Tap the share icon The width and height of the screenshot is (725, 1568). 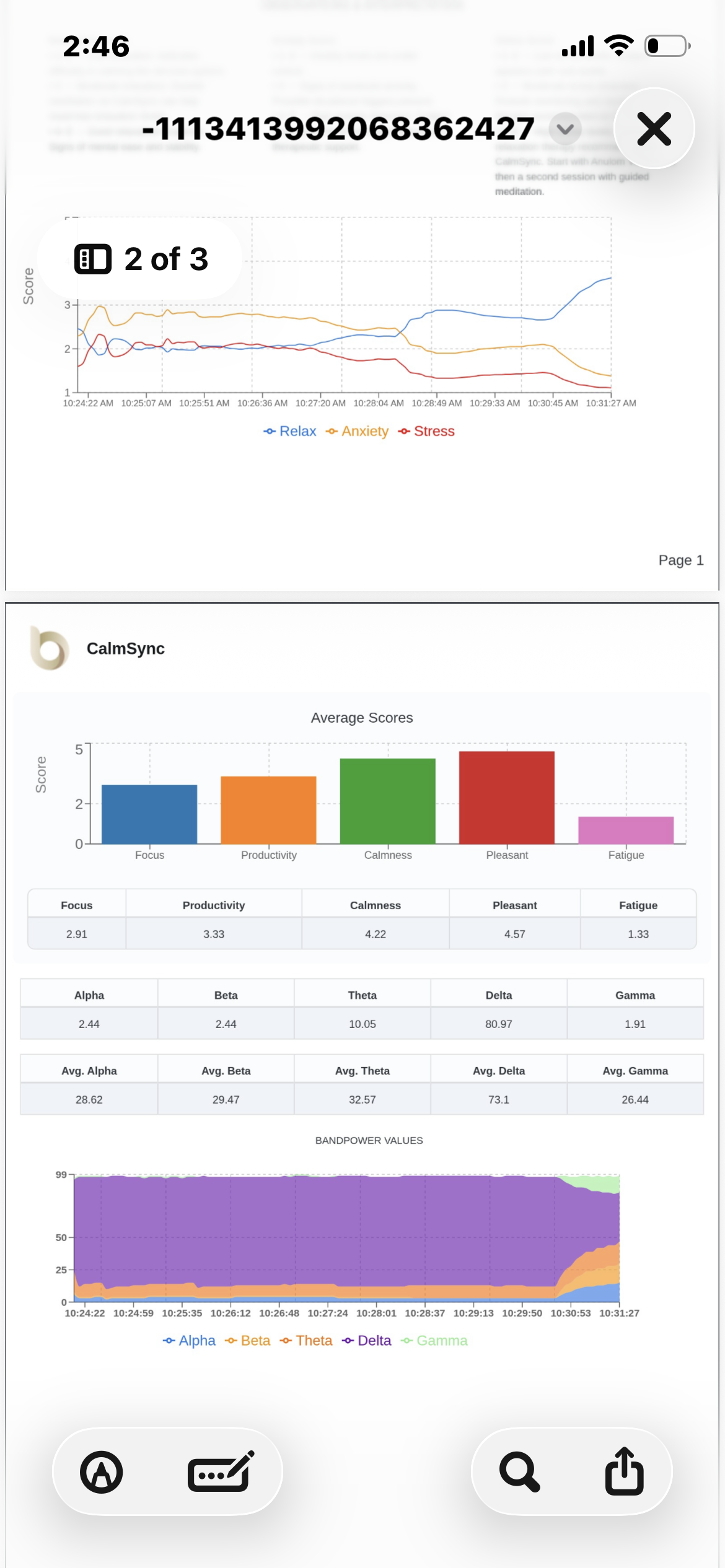[x=624, y=1472]
